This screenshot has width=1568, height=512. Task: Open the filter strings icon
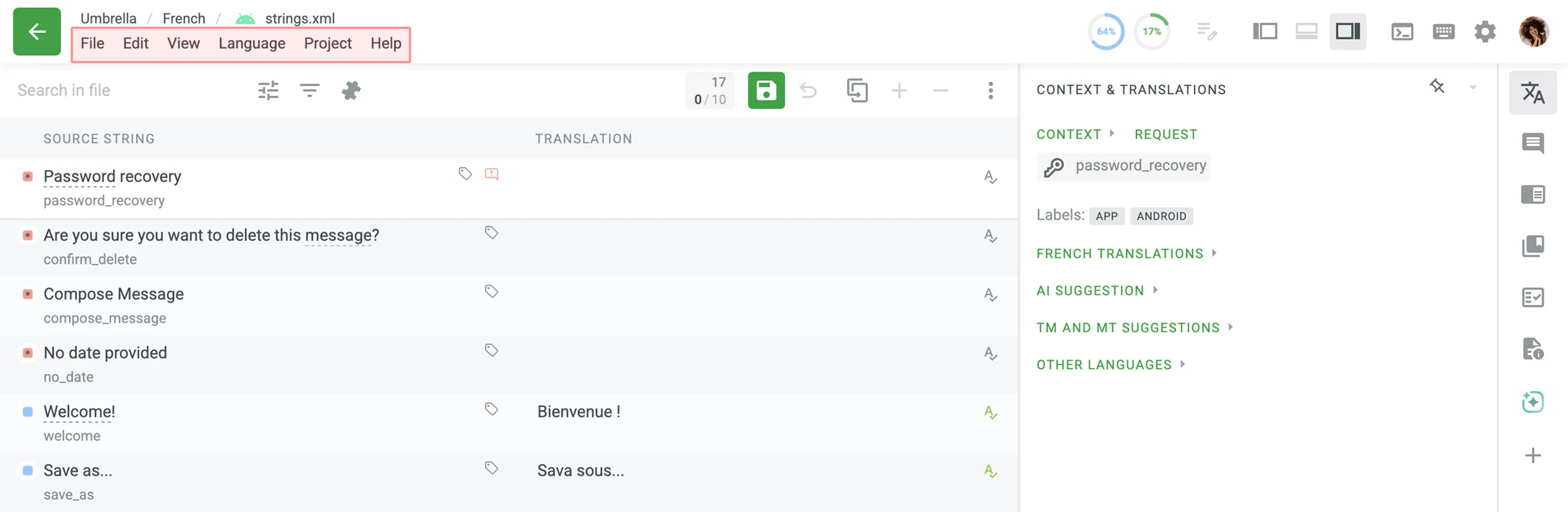point(309,91)
